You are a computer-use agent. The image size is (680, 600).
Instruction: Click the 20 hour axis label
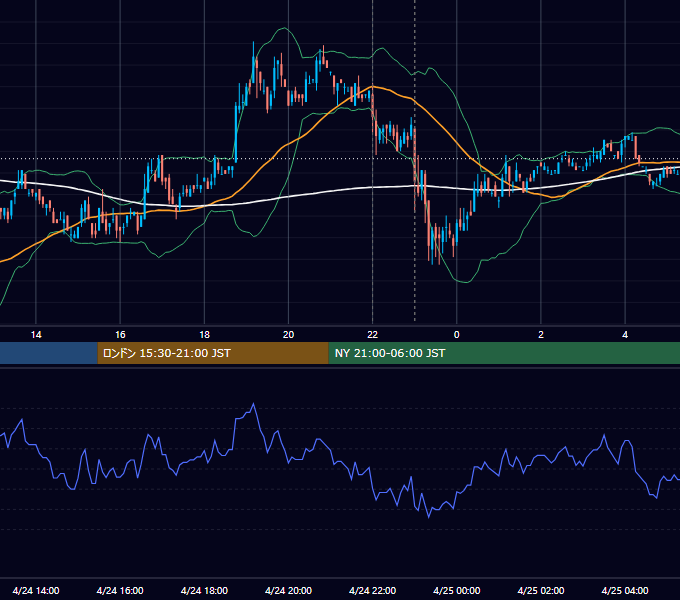click(x=288, y=335)
